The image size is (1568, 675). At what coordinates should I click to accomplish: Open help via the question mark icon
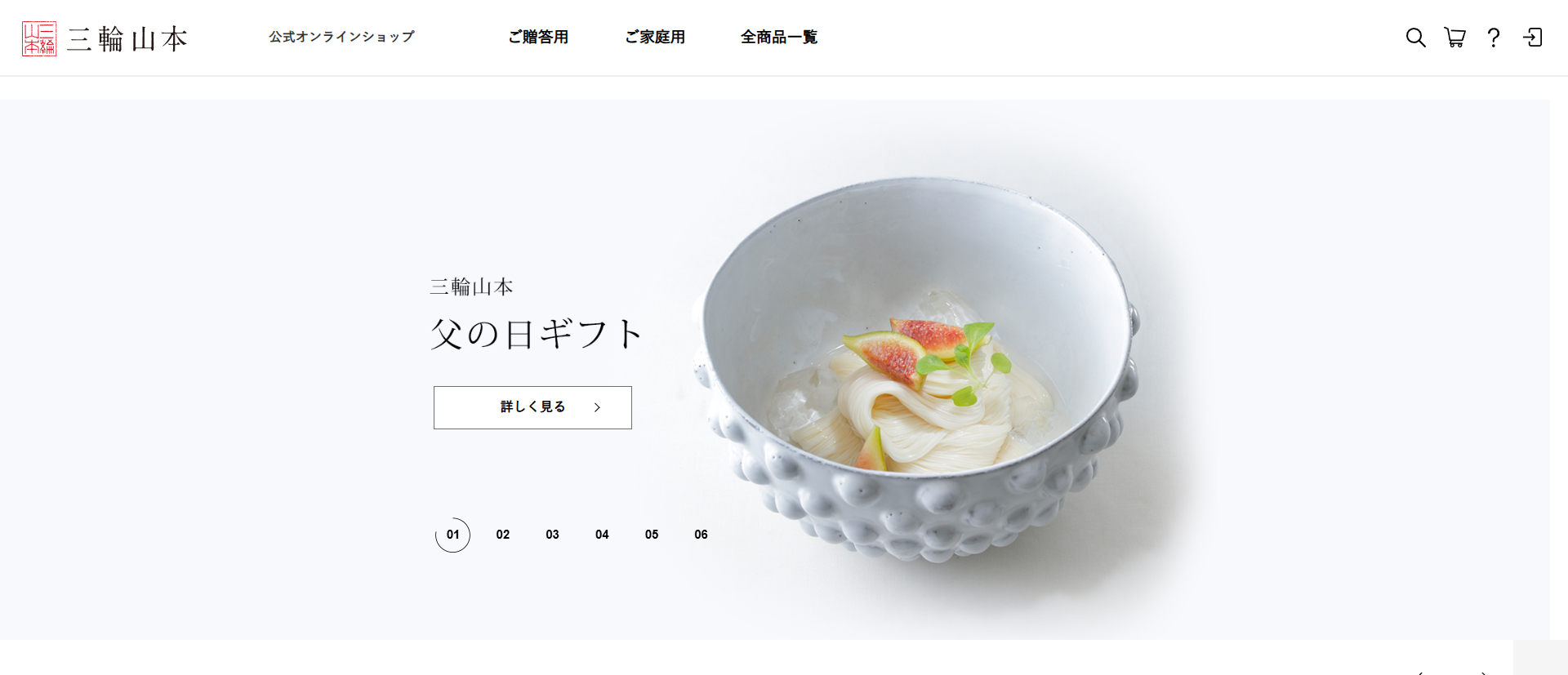(1494, 38)
